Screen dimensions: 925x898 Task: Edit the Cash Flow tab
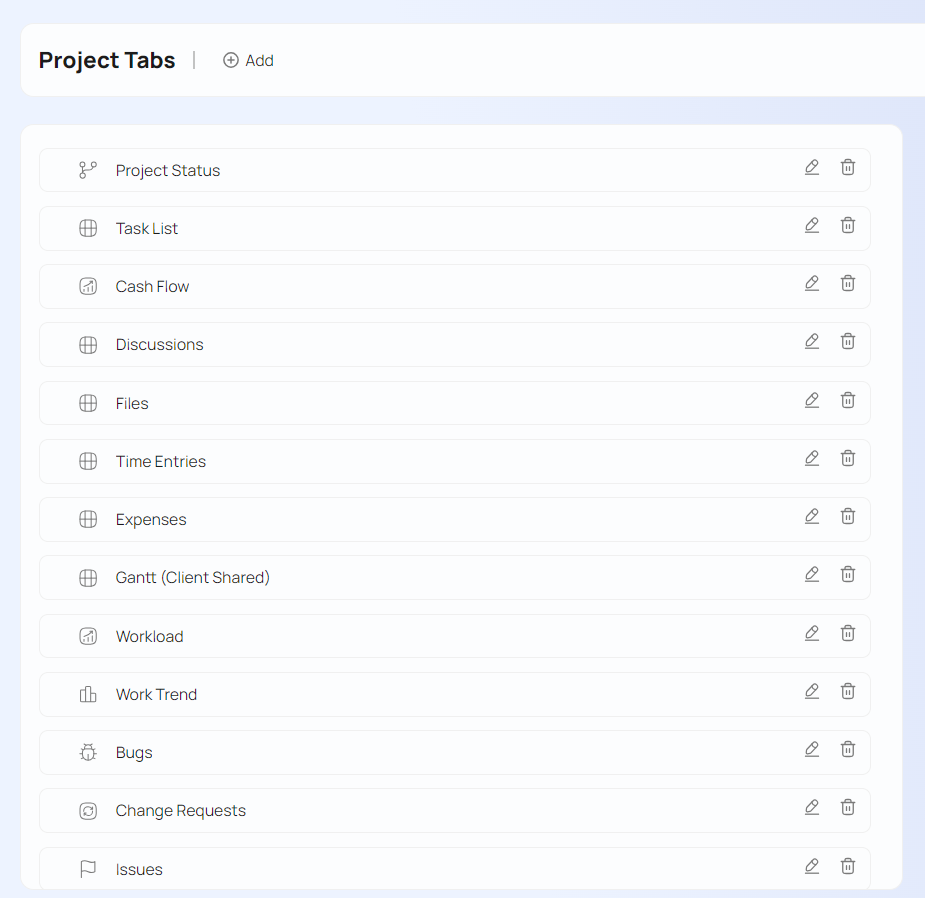pos(812,284)
